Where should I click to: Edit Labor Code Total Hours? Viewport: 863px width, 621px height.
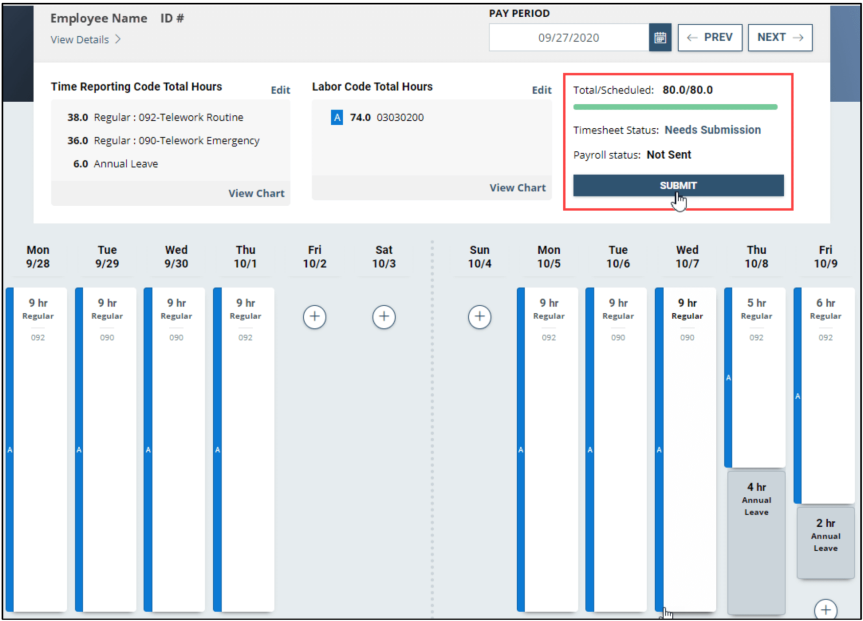[x=541, y=90]
